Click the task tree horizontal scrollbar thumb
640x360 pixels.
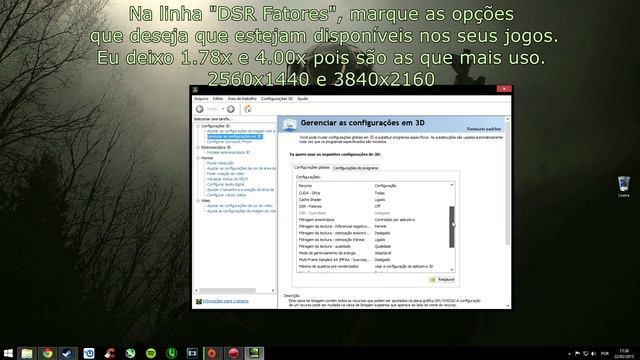(227, 291)
